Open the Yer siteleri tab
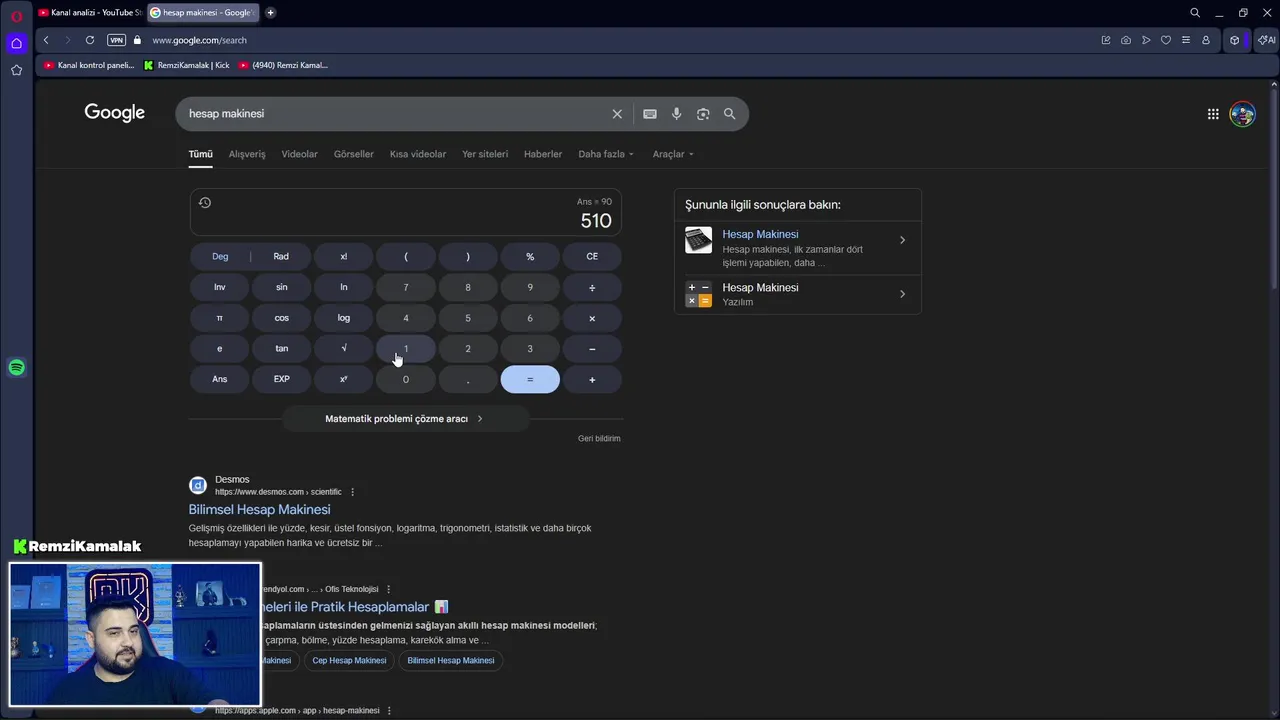Viewport: 1280px width, 720px height. (485, 154)
